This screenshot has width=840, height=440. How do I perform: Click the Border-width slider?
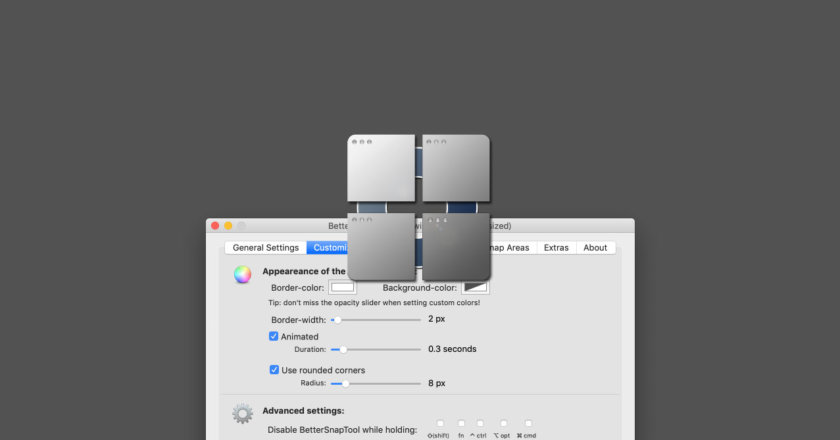coord(376,320)
